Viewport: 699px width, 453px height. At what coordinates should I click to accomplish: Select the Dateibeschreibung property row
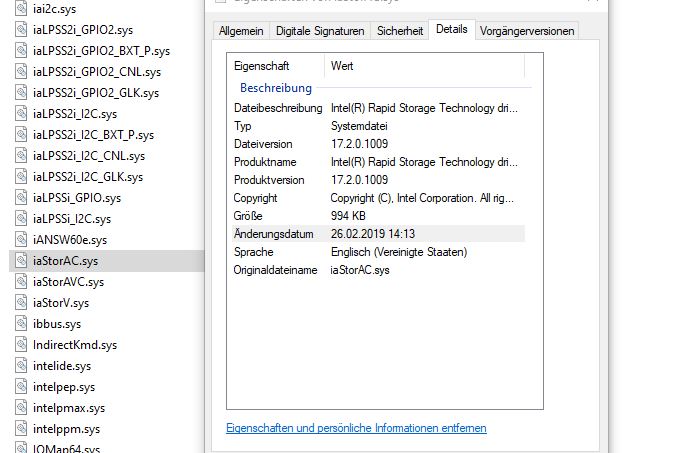(x=378, y=108)
